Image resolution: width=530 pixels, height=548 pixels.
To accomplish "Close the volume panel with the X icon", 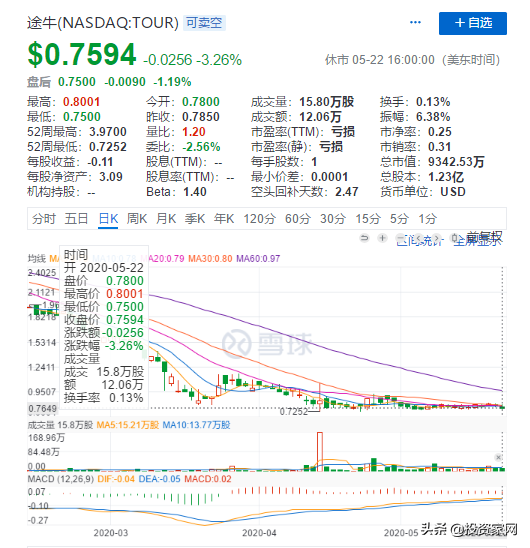I will (499, 457).
